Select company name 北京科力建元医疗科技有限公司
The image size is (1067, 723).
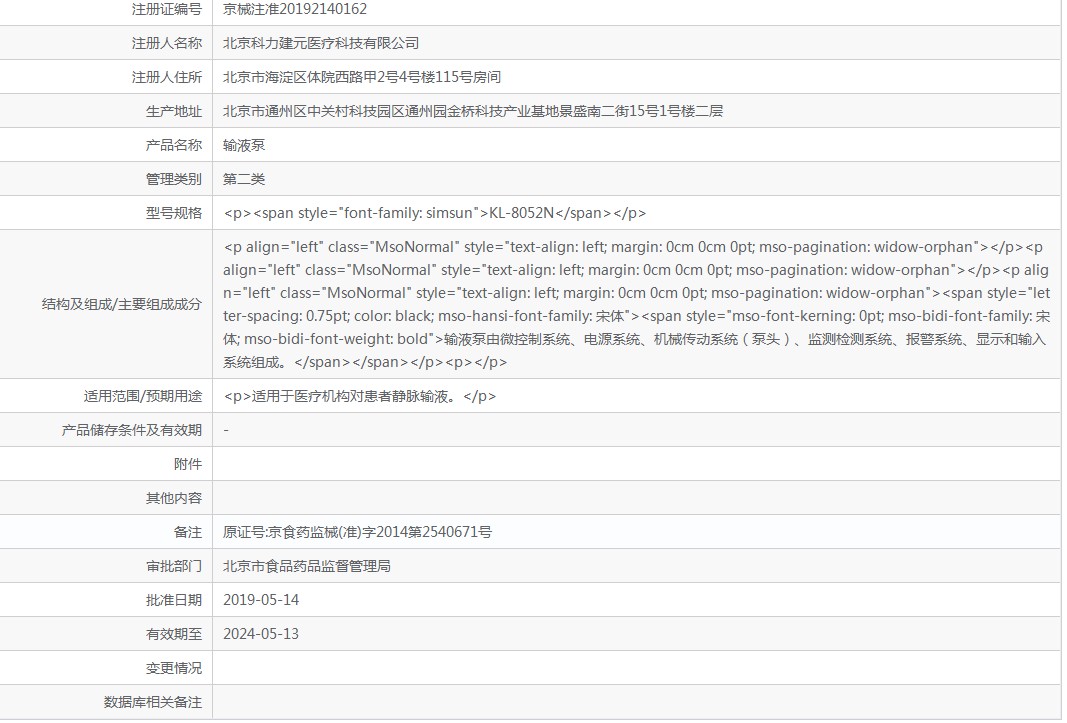[x=321, y=43]
